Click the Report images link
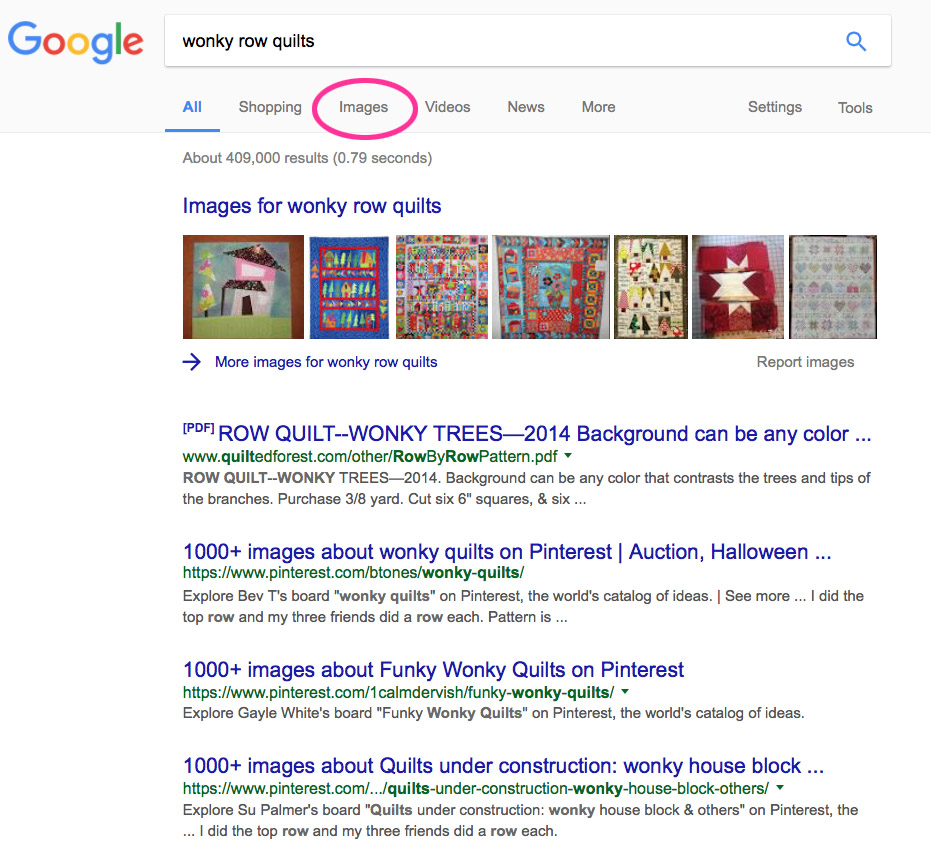This screenshot has height=848, width=931. (x=805, y=362)
